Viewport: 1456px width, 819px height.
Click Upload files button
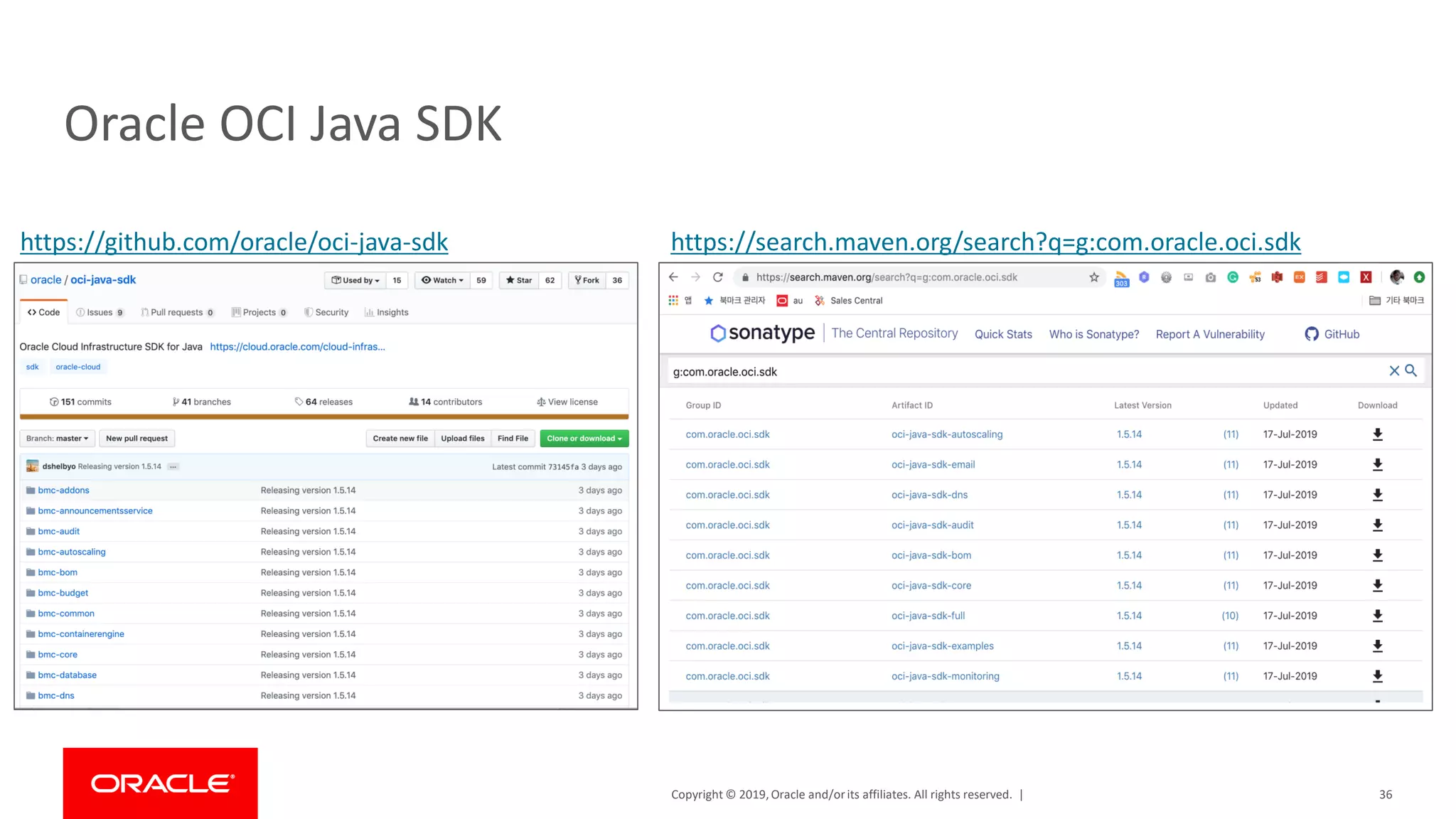click(x=463, y=439)
